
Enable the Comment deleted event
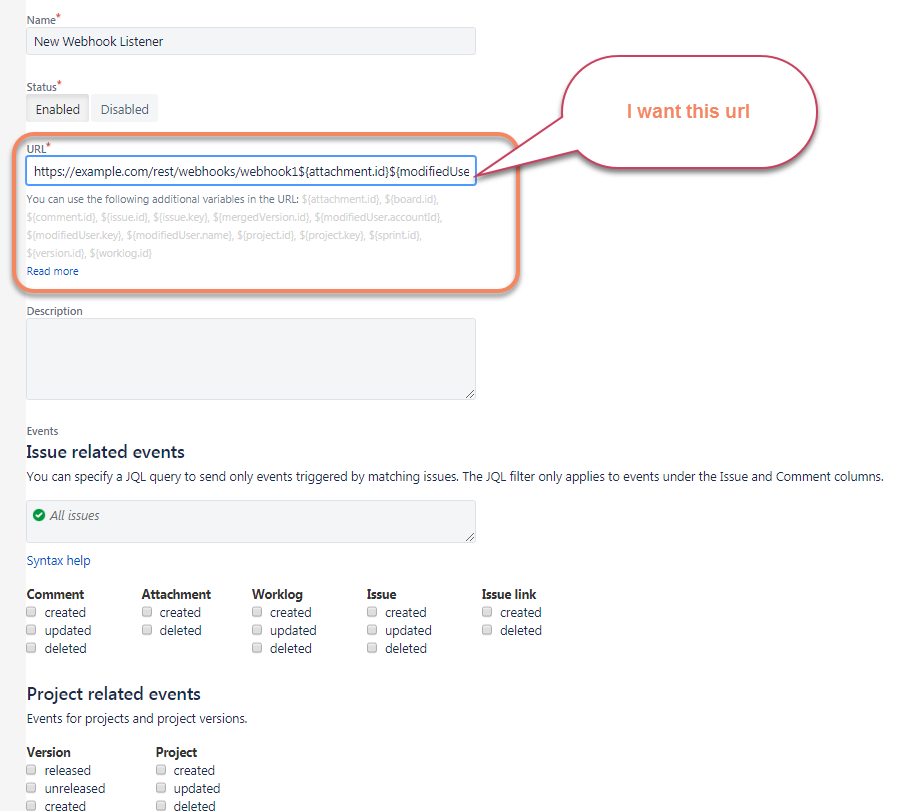pyautogui.click(x=31, y=648)
